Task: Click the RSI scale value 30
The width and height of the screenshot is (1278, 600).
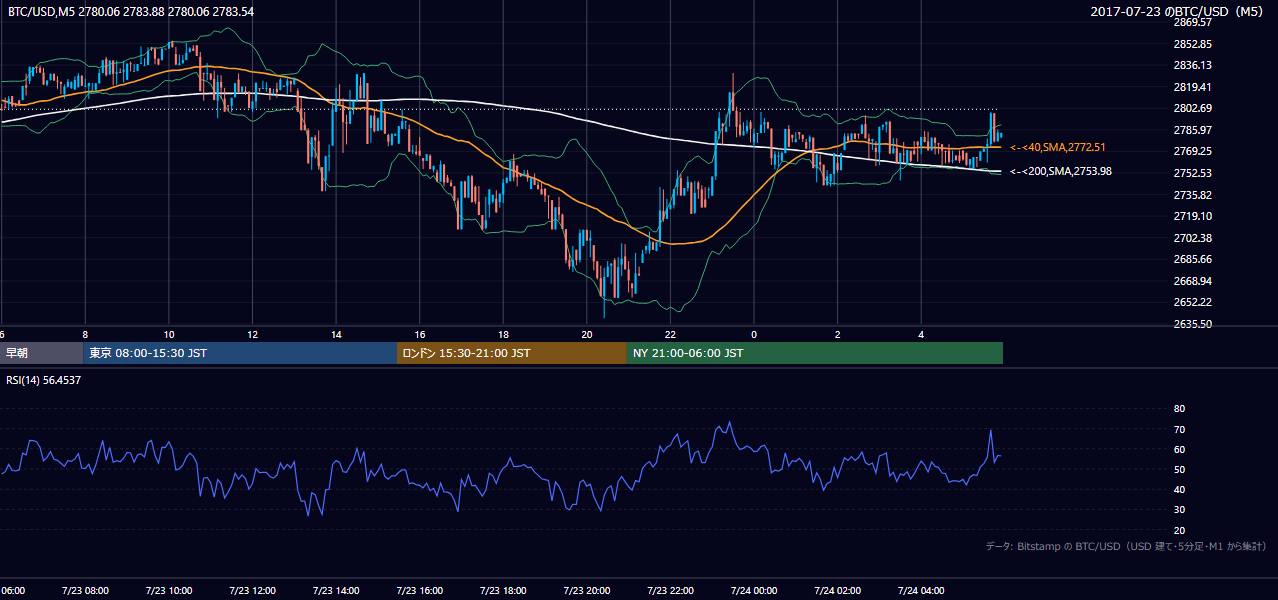Action: (x=1179, y=510)
